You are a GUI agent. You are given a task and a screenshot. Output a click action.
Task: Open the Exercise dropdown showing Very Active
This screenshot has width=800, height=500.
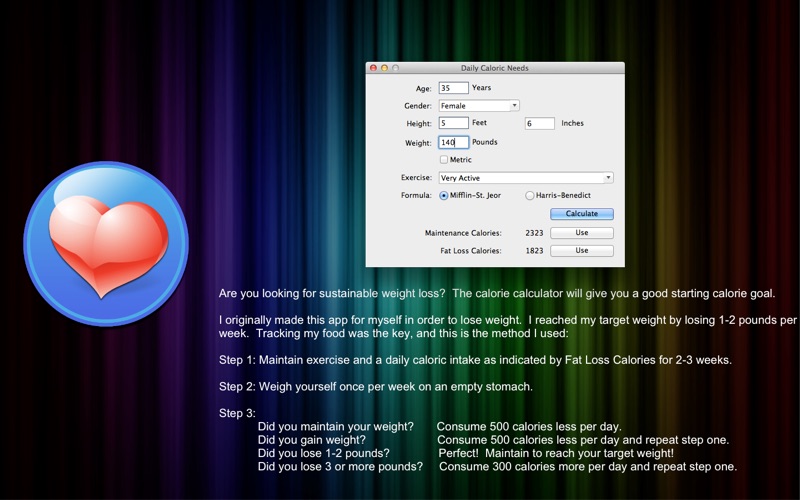pyautogui.click(x=526, y=178)
